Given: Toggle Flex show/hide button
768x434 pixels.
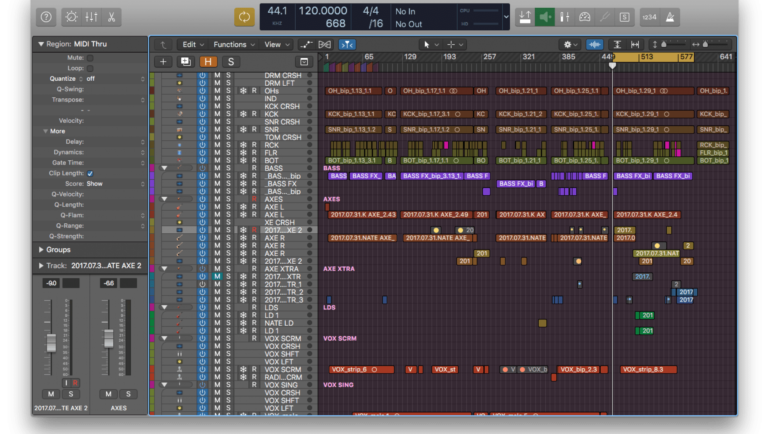Looking at the screenshot, I should (x=324, y=45).
